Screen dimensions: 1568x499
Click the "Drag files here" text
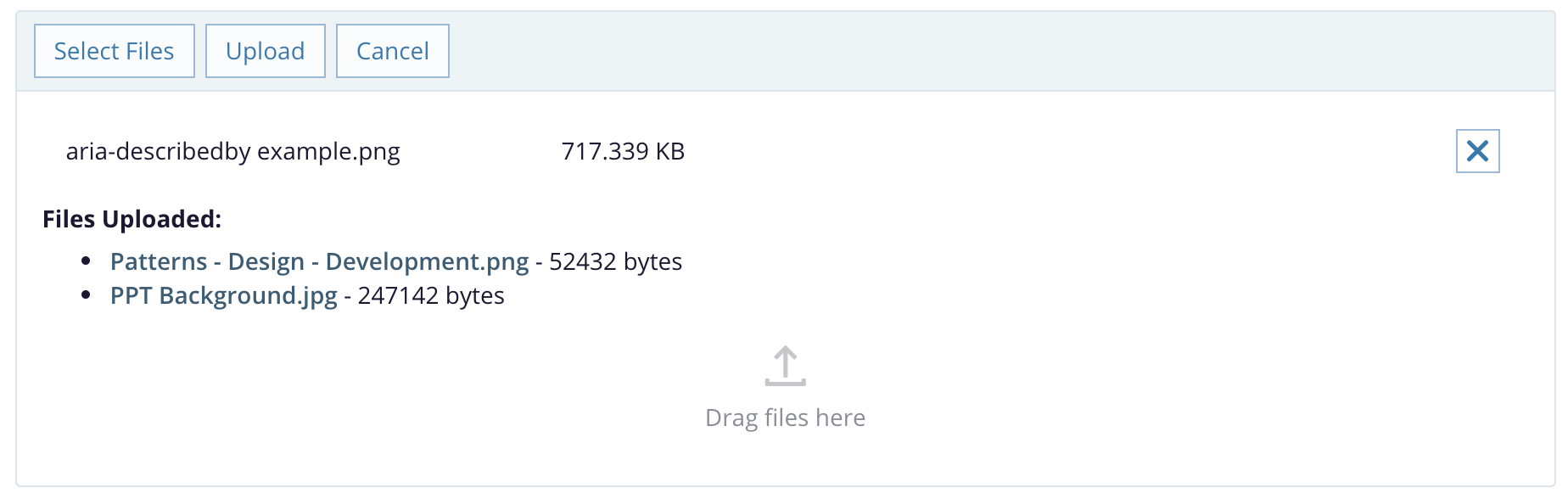[x=785, y=418]
